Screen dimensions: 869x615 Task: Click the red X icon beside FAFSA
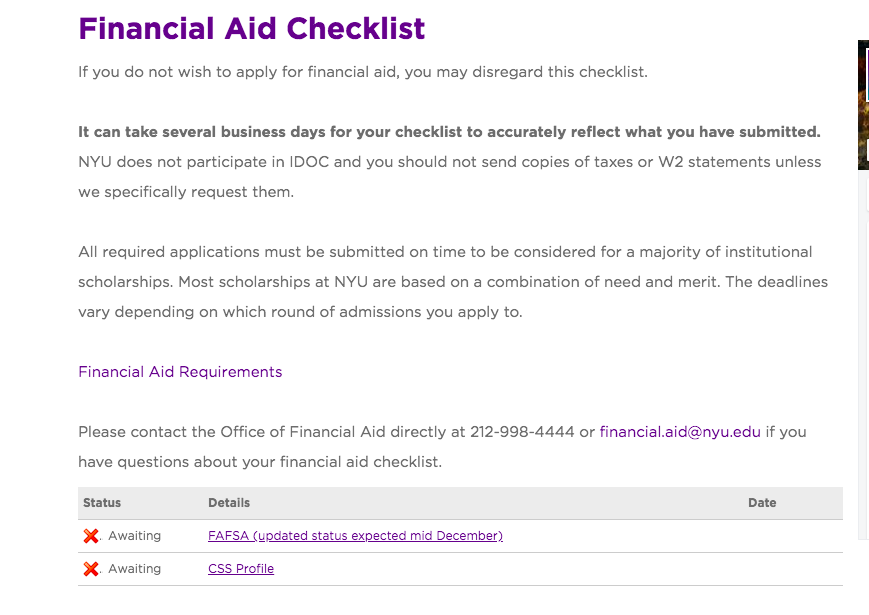pyautogui.click(x=91, y=536)
